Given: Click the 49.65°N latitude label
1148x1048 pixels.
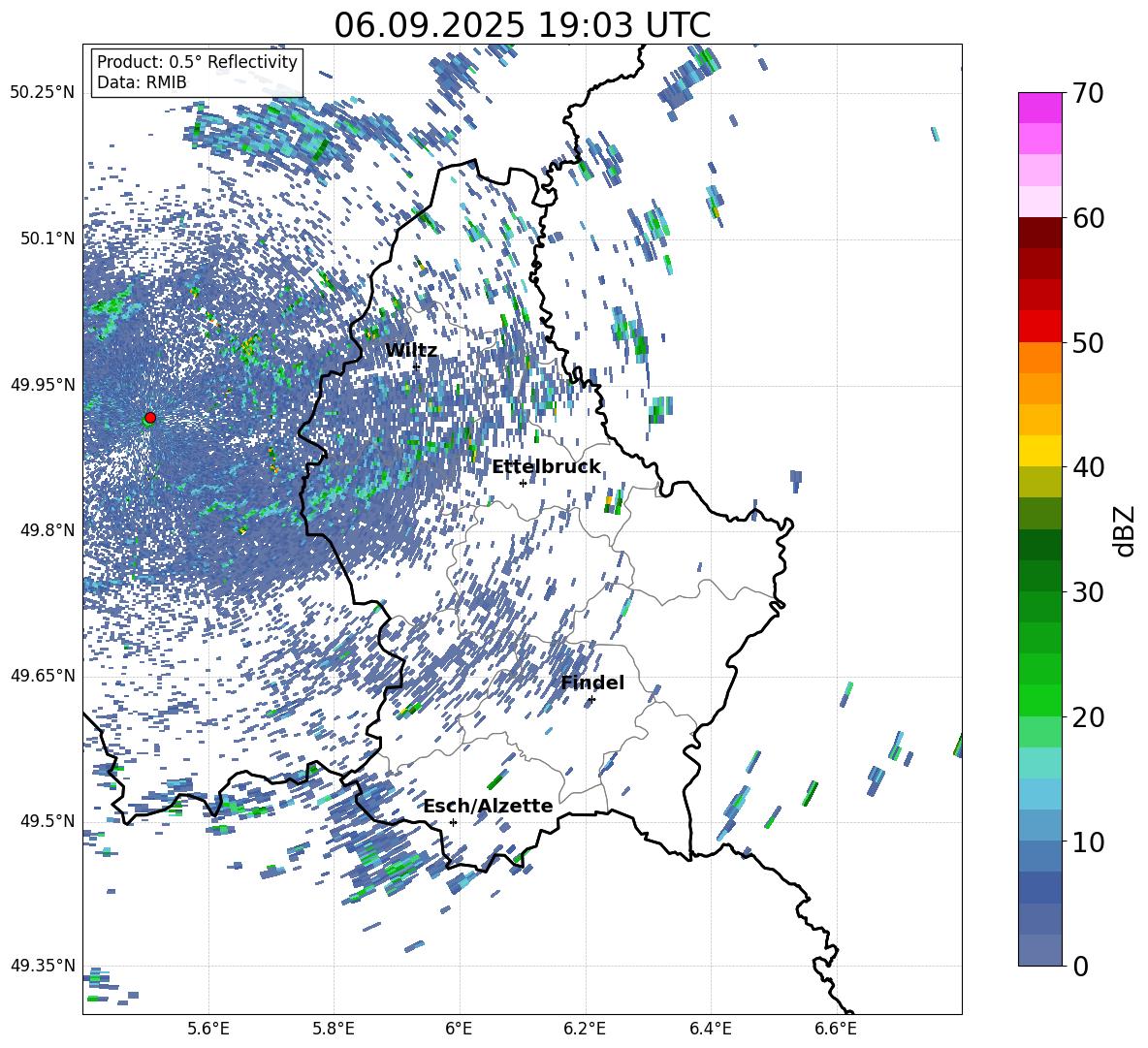Looking at the screenshot, I should pyautogui.click(x=43, y=676).
